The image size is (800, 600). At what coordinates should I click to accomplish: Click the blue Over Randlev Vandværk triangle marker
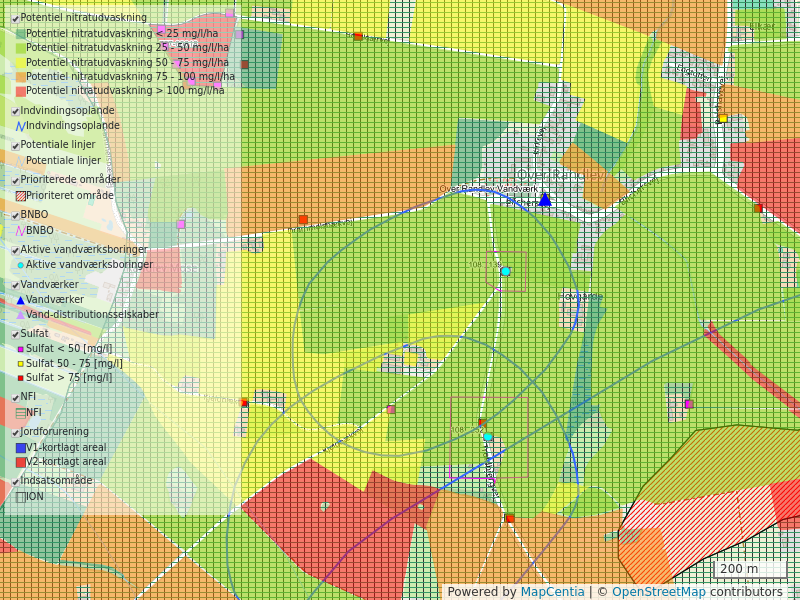coord(545,199)
